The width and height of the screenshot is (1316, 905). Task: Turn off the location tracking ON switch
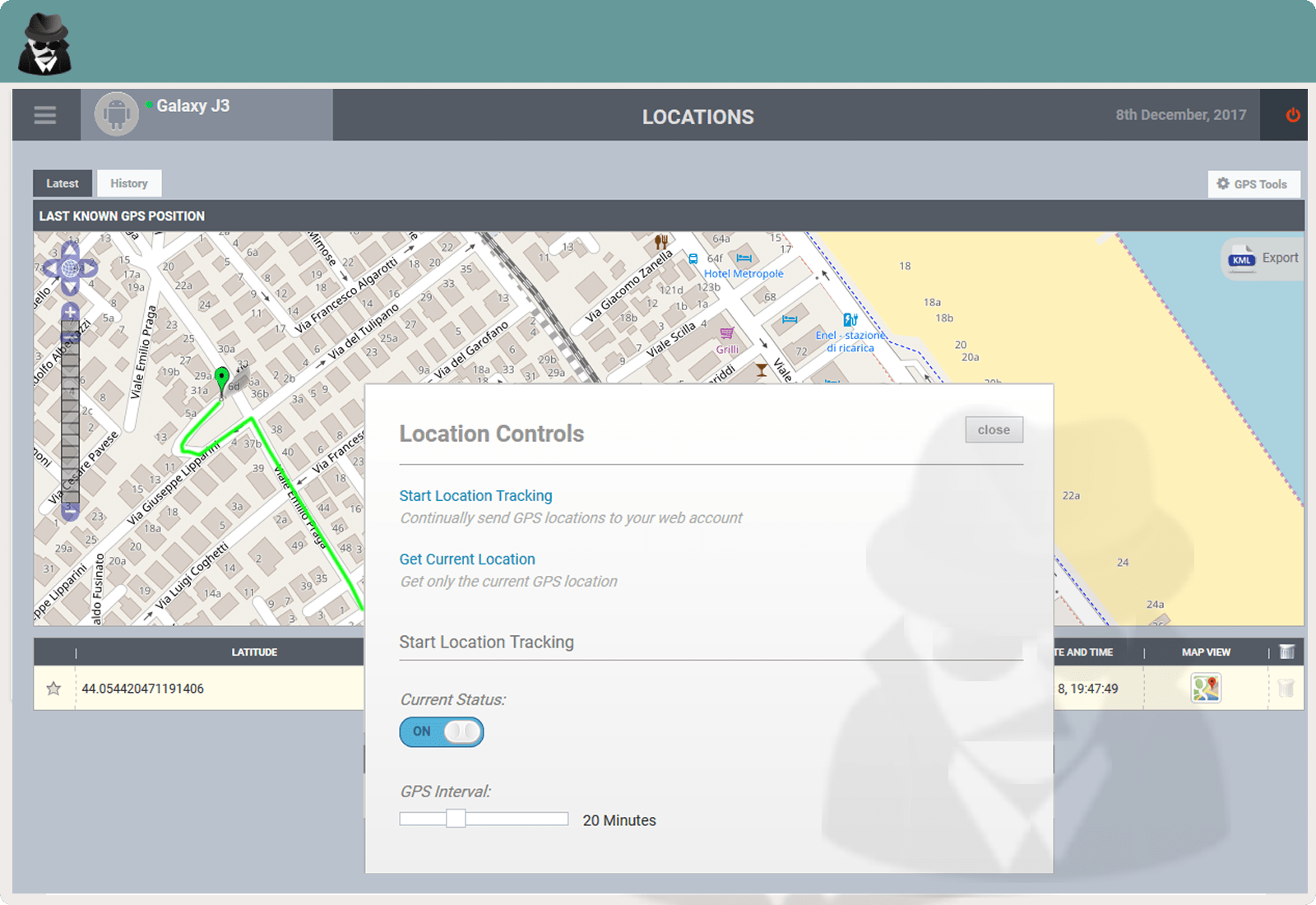442,731
